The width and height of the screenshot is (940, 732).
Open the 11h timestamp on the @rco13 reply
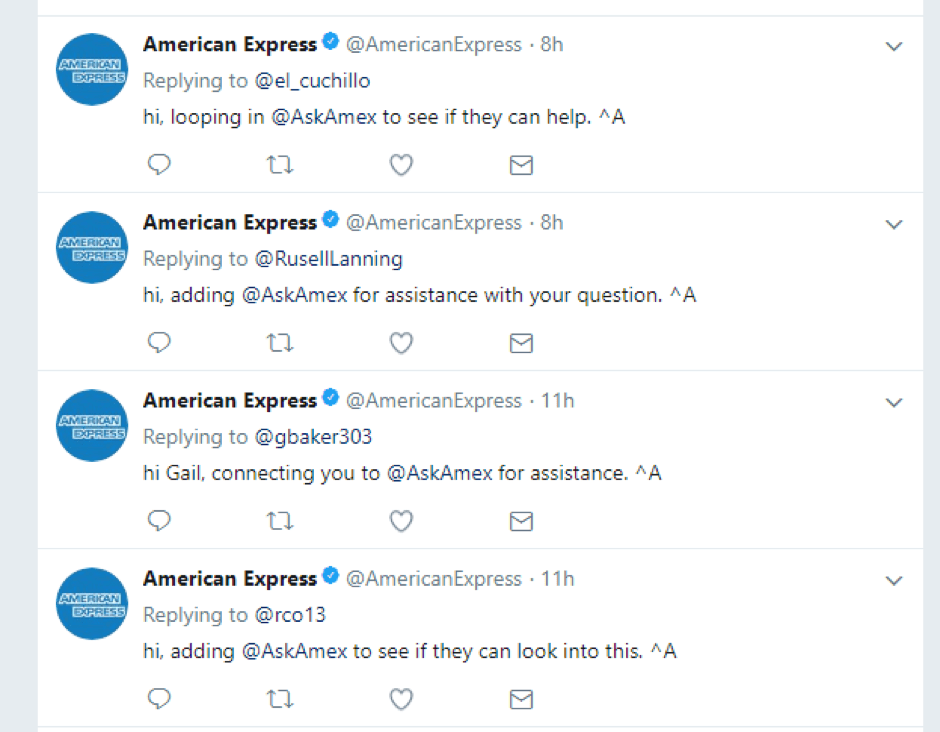557,579
